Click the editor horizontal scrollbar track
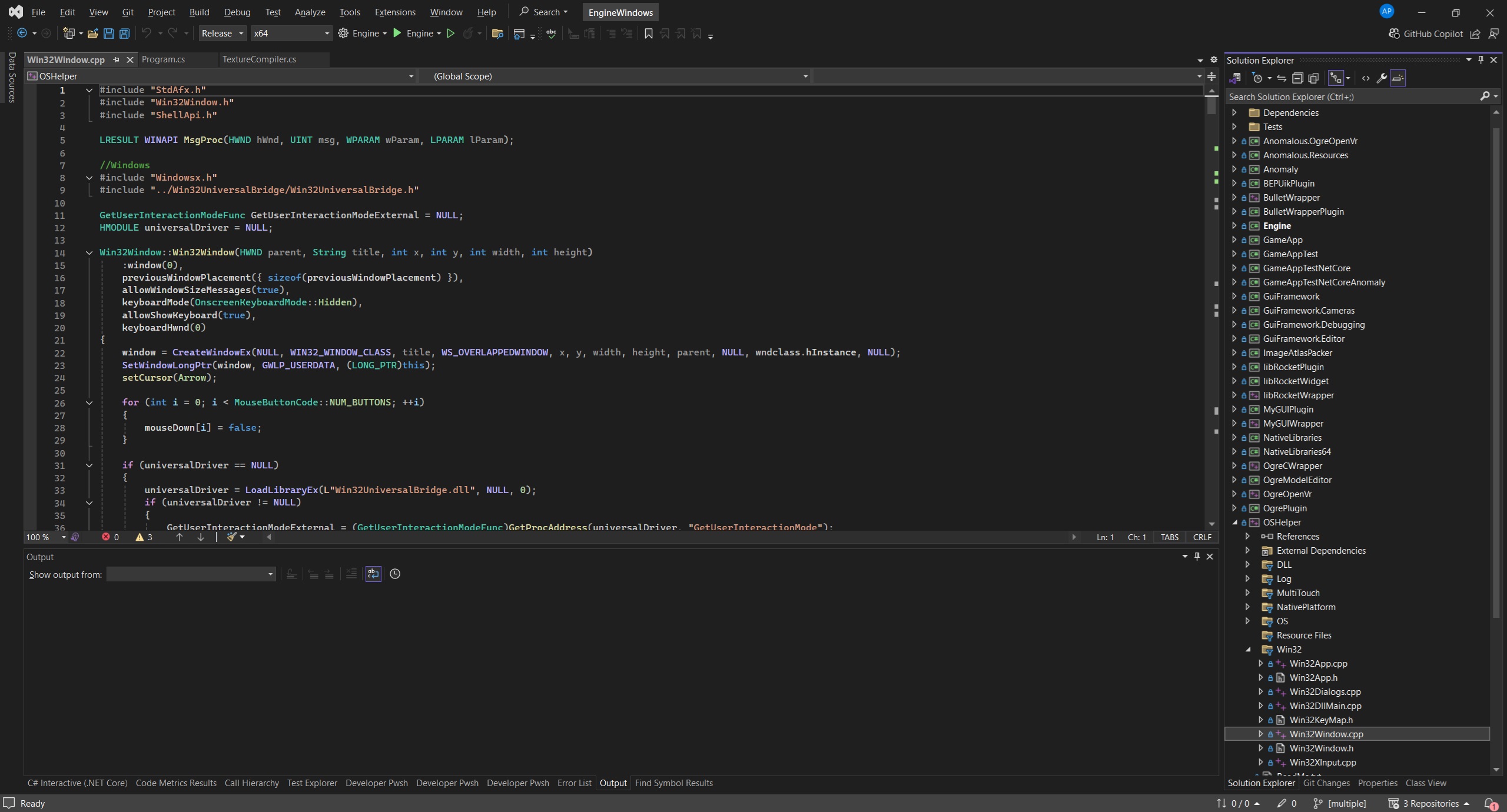 671,537
